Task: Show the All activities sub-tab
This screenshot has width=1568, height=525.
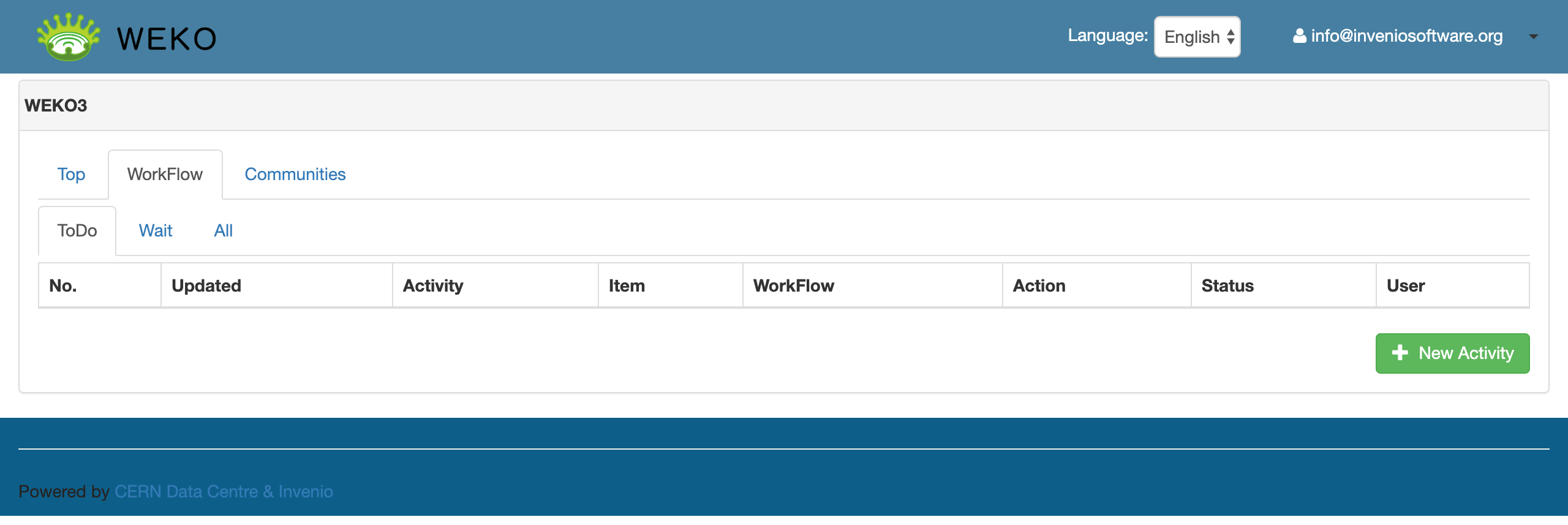Action: [223, 231]
